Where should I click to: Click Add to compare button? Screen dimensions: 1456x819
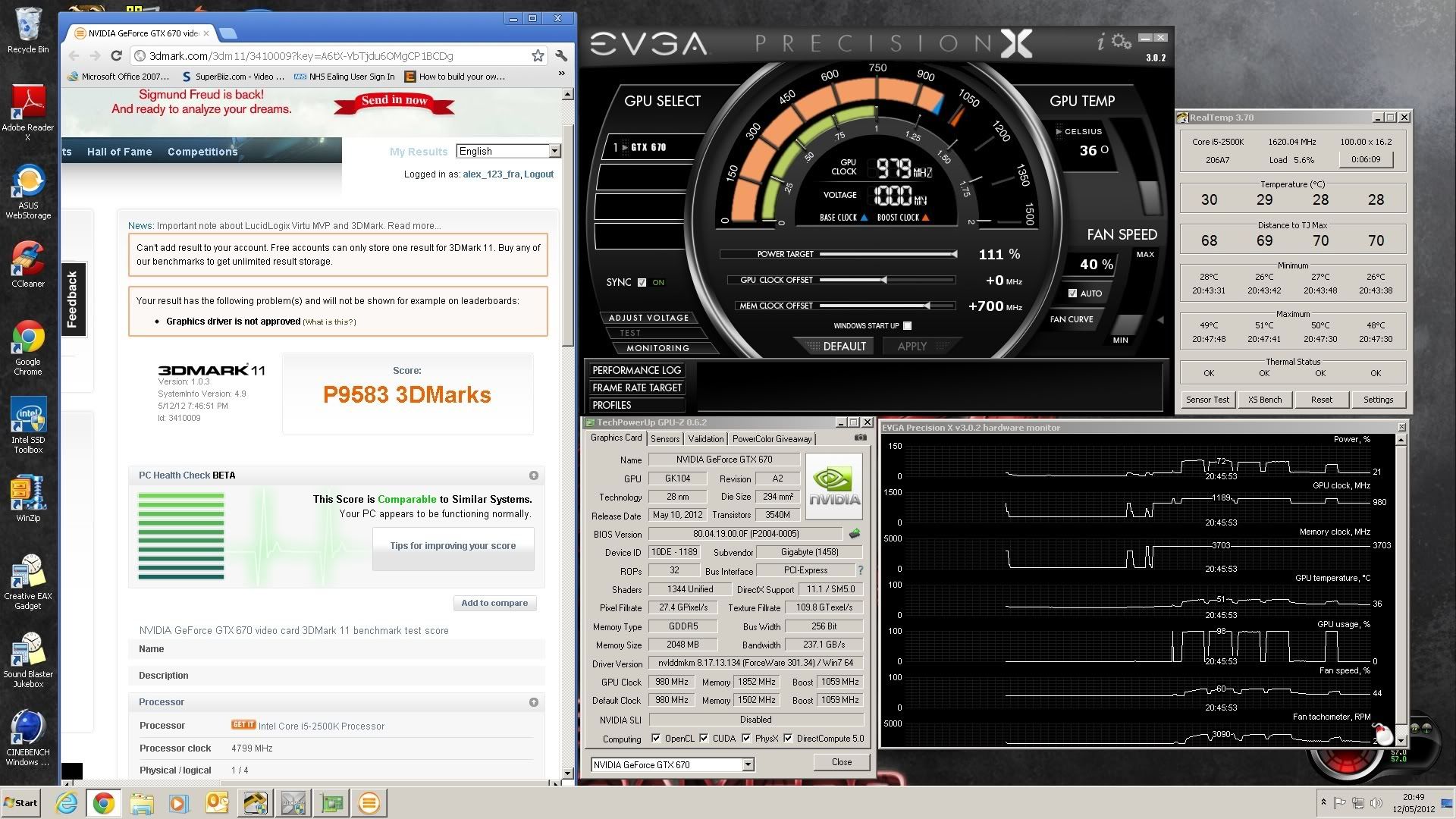point(494,603)
